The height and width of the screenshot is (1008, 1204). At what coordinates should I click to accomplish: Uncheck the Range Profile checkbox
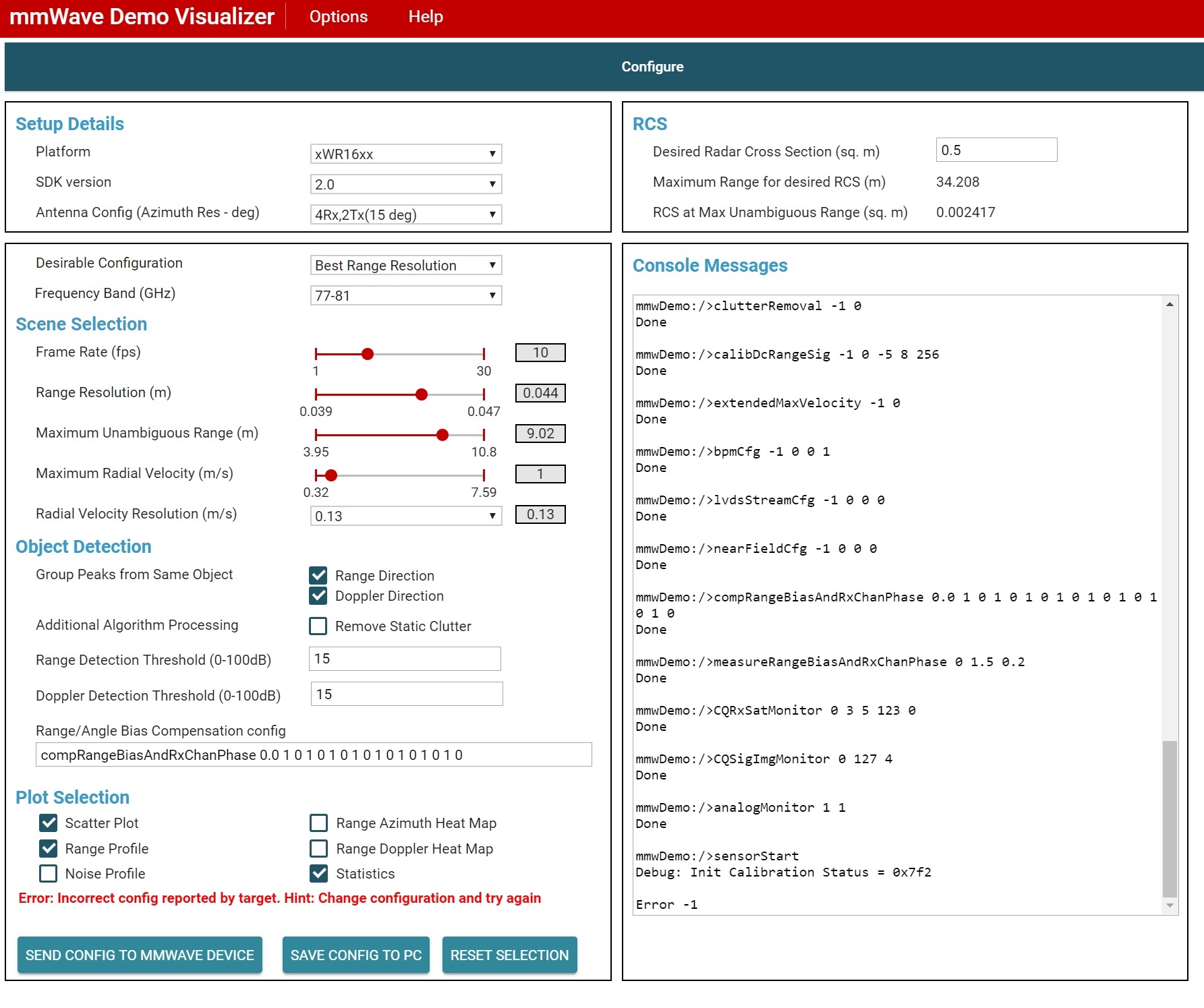pyautogui.click(x=49, y=848)
